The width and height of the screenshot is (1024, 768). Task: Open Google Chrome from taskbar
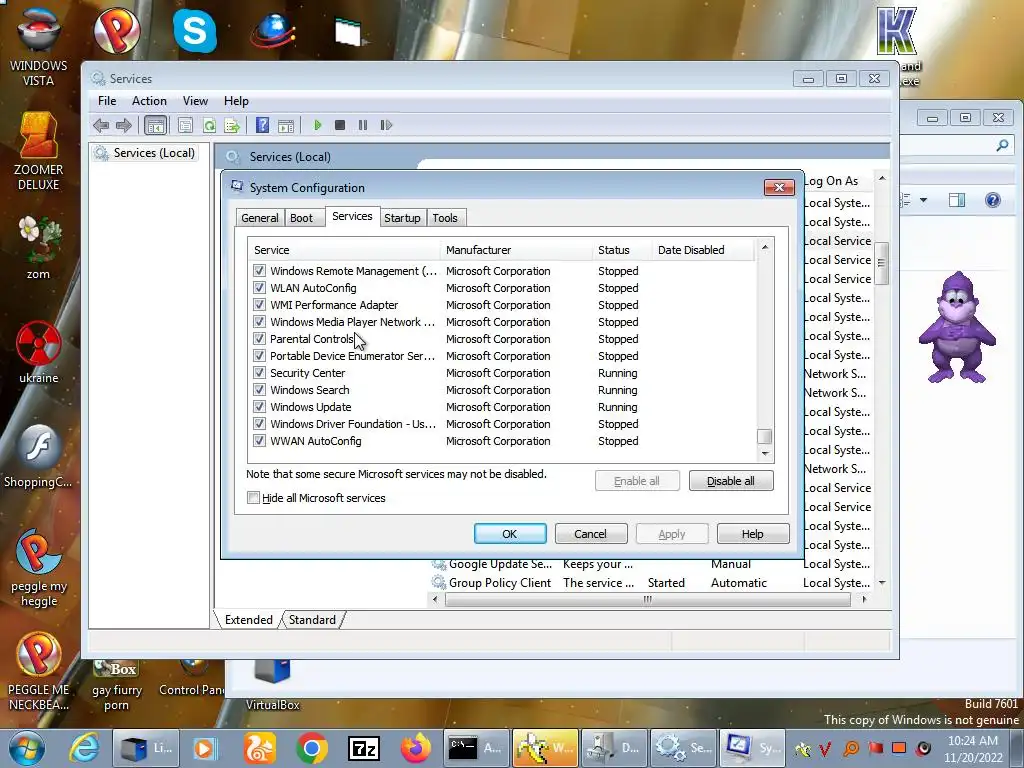(x=312, y=748)
